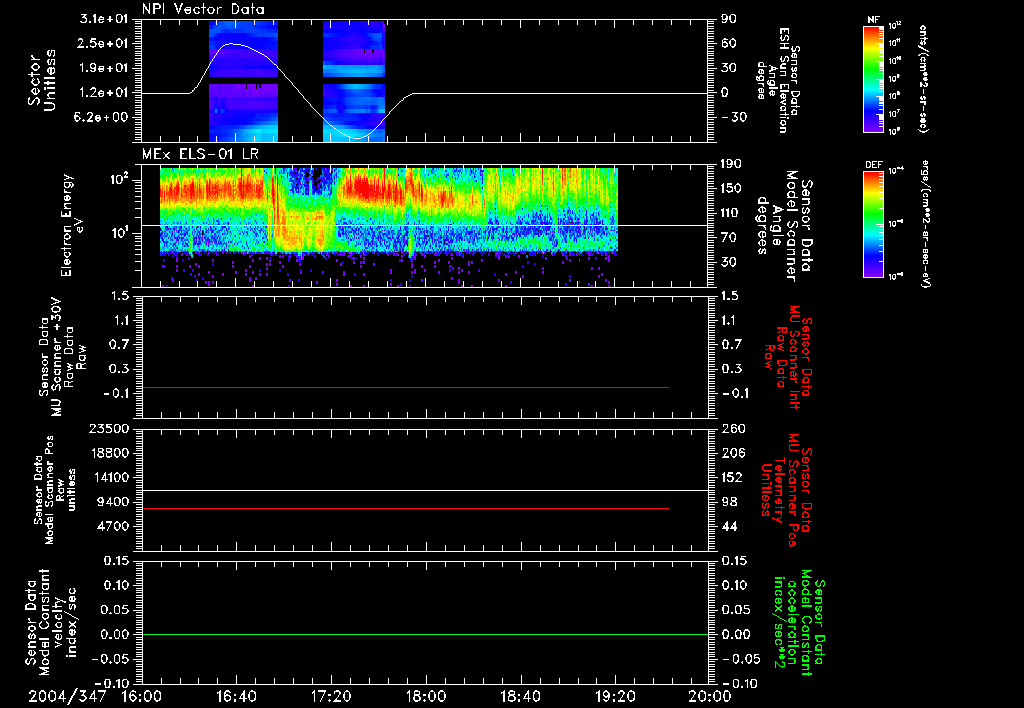Select the 'NPI Vector Data' panel title

[x=203, y=9]
